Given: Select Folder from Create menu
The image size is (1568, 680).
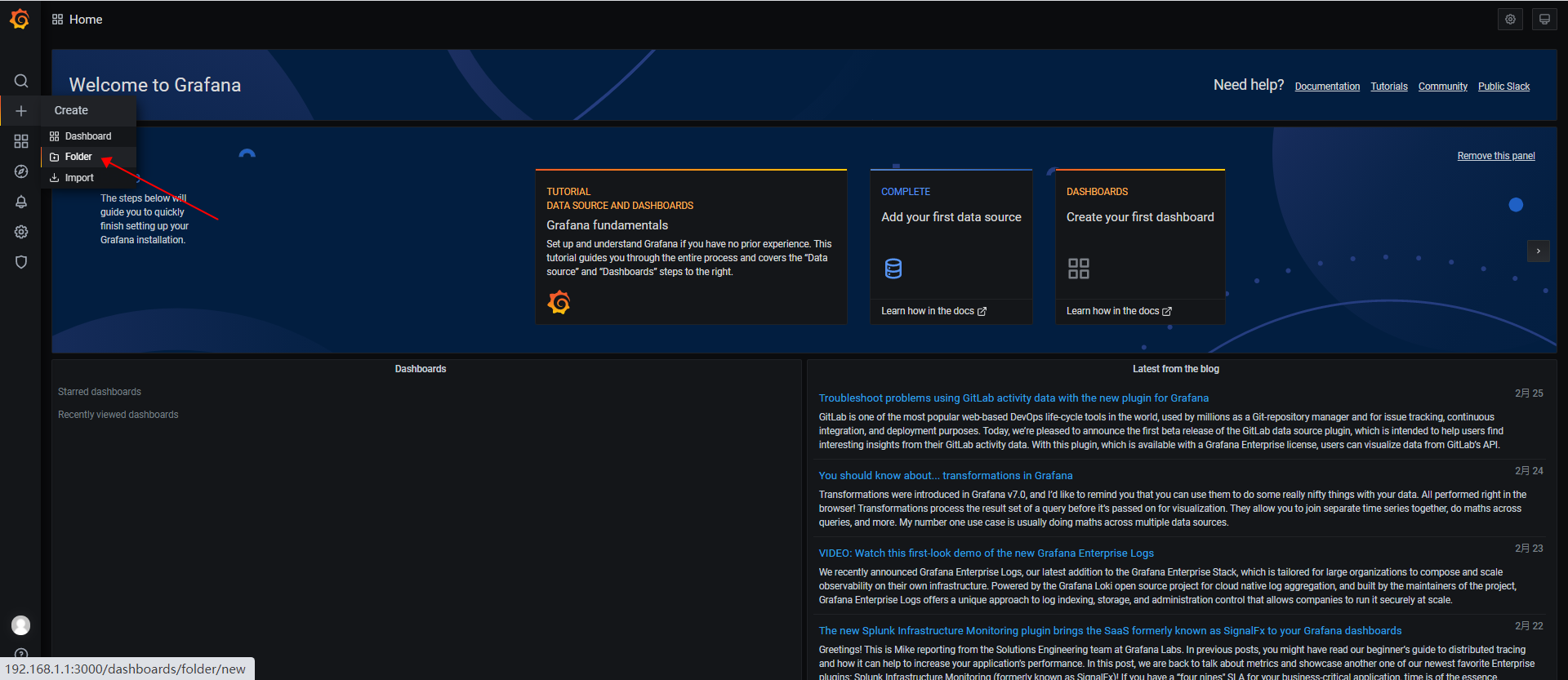Looking at the screenshot, I should [88, 157].
